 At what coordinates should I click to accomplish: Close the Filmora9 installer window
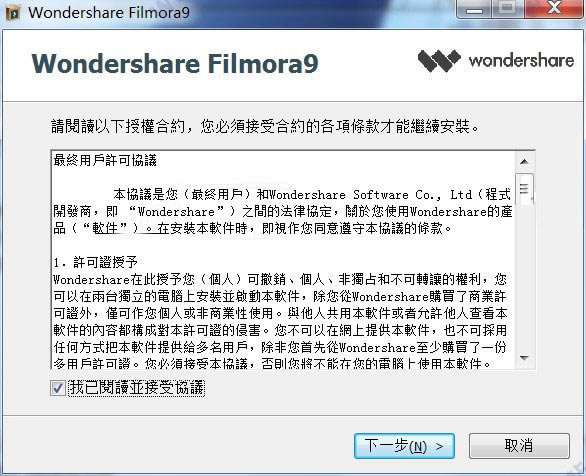point(555,8)
